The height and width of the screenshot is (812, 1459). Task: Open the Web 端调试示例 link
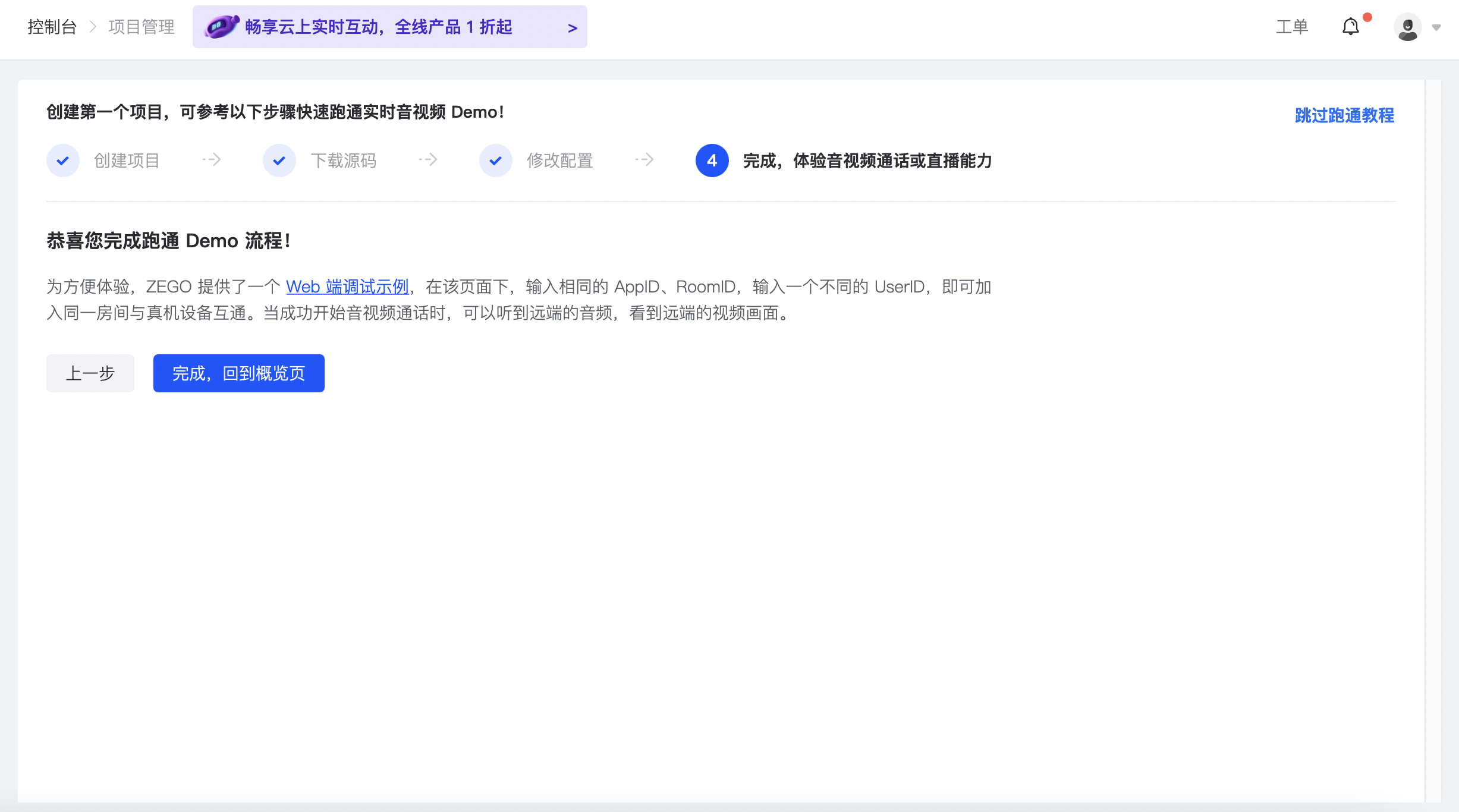click(347, 287)
